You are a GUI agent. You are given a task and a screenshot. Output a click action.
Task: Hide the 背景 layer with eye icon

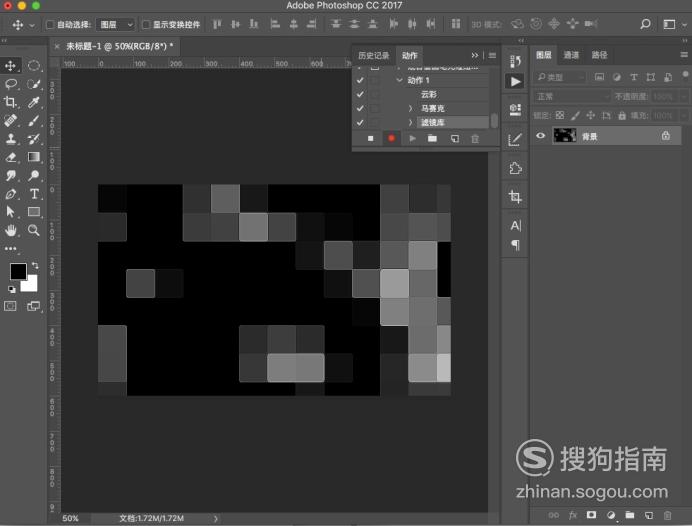tap(541, 136)
